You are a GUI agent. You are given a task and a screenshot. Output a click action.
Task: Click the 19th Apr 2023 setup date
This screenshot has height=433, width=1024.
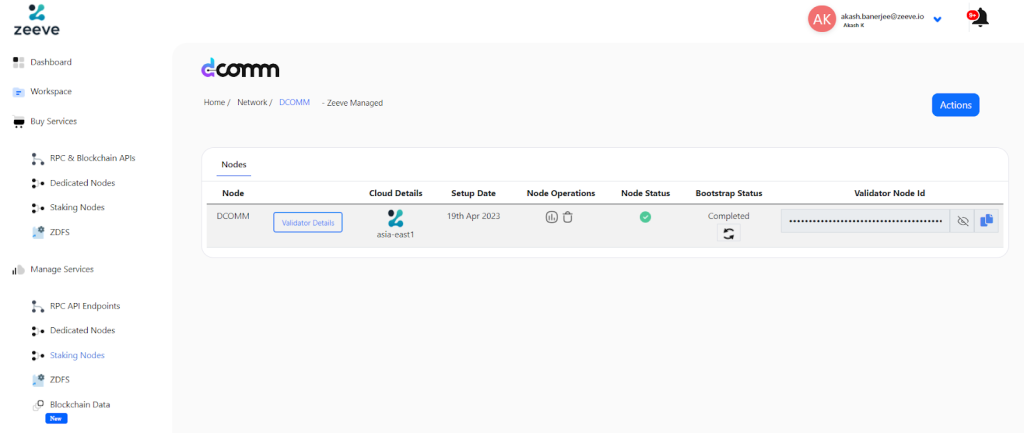473,216
